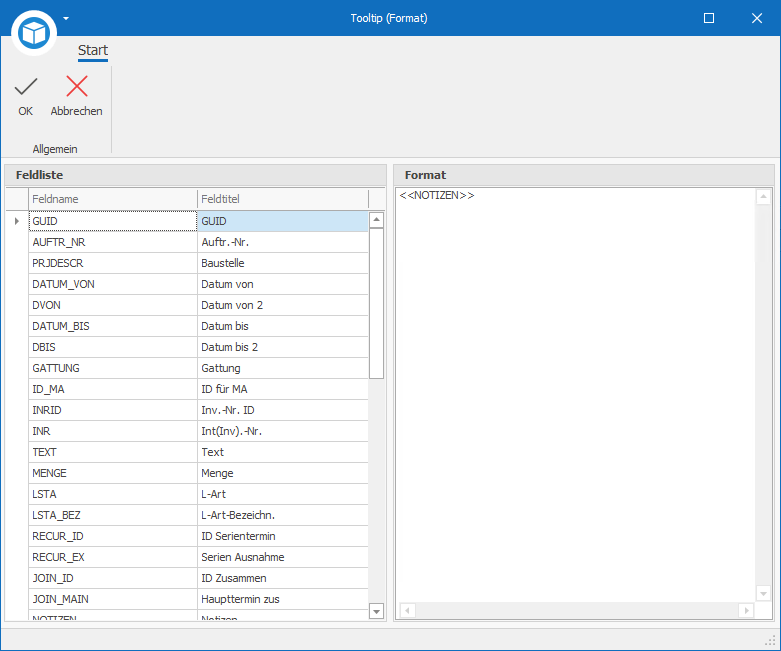Click Format editor scroll left arrow
The height and width of the screenshot is (651, 781).
tap(407, 610)
